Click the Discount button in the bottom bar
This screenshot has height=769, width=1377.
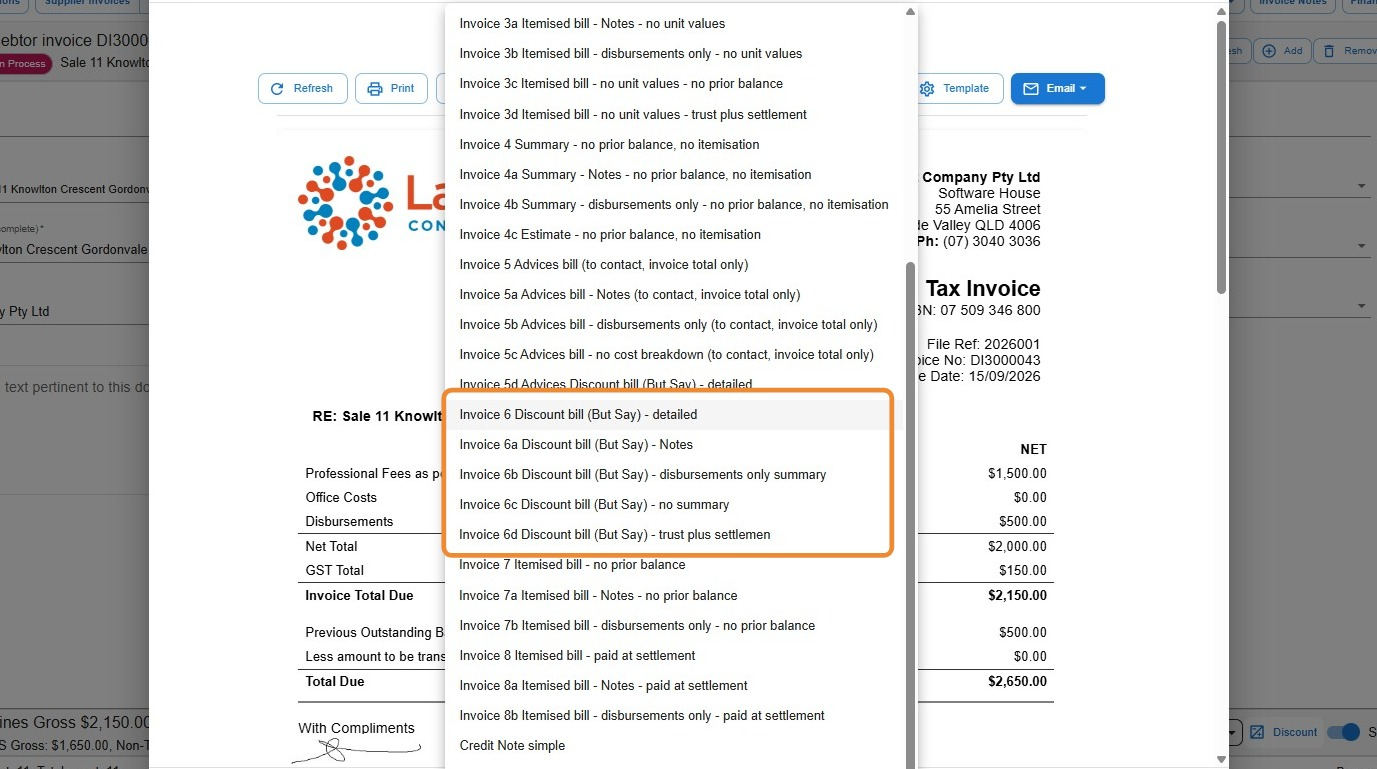(1284, 732)
